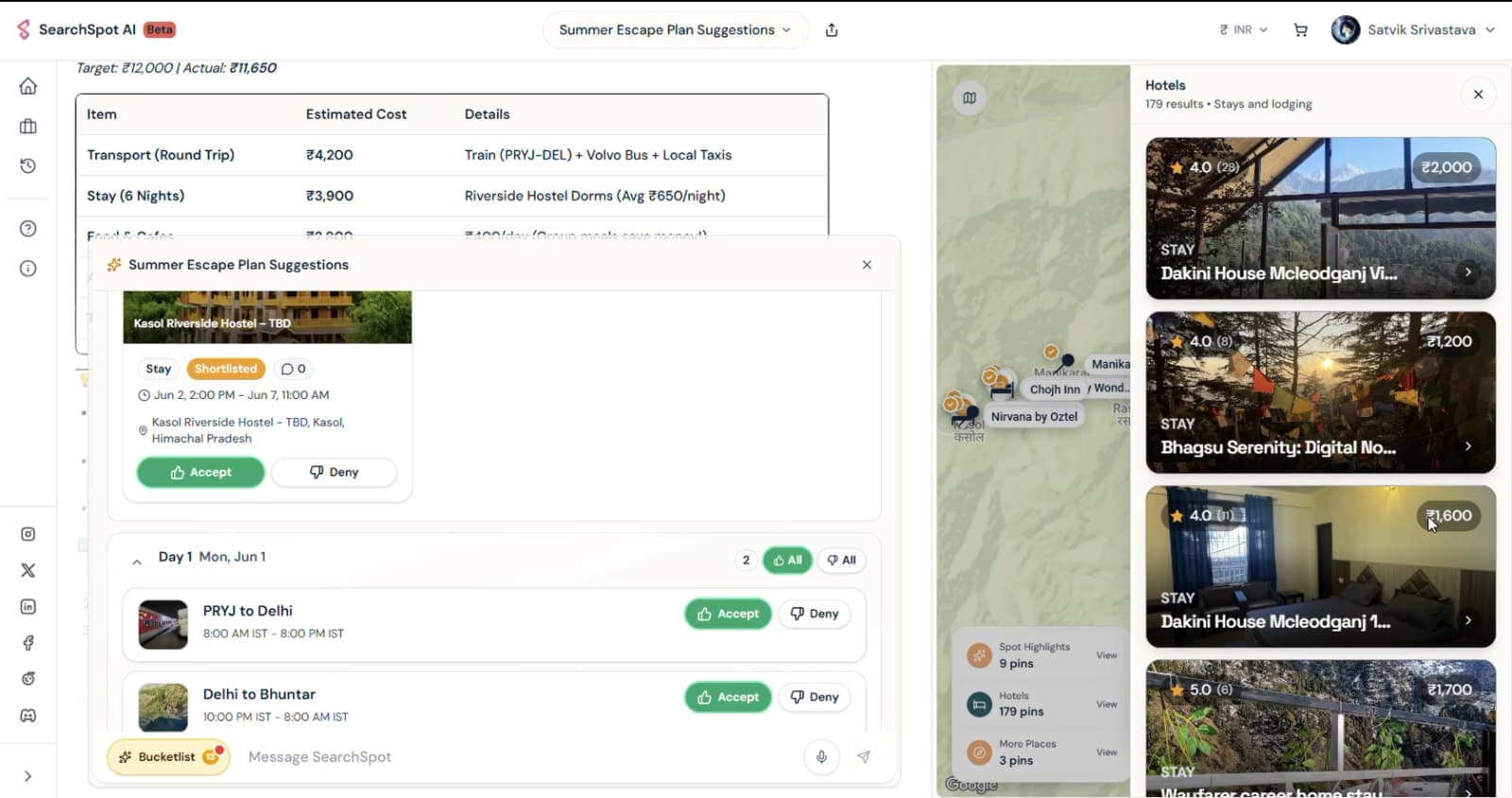The width and height of the screenshot is (1512, 798).
Task: View Hotels 179 pins
Action: point(1107,704)
